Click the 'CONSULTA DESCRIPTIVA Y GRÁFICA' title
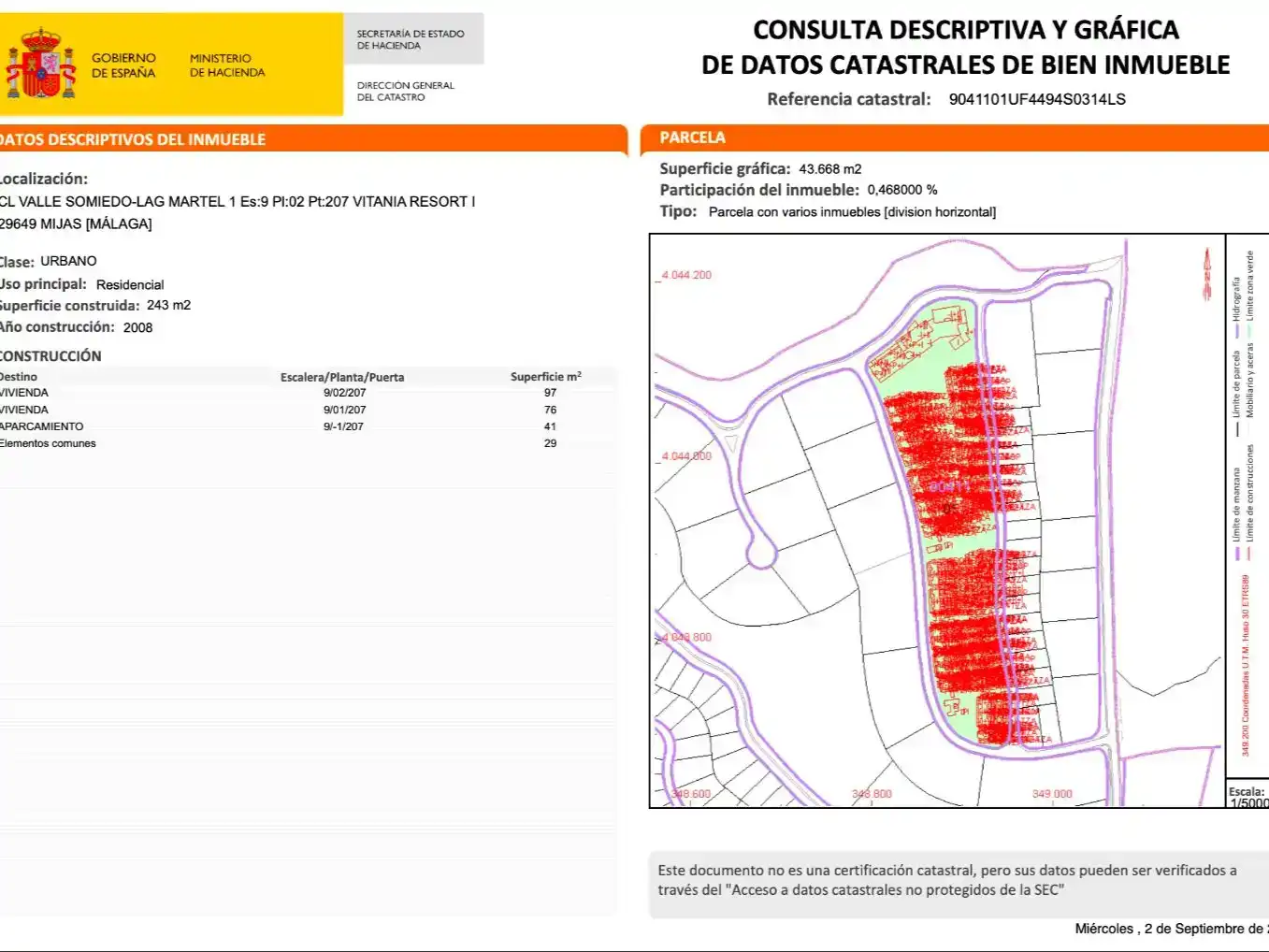This screenshot has width=1269, height=952. click(x=966, y=30)
